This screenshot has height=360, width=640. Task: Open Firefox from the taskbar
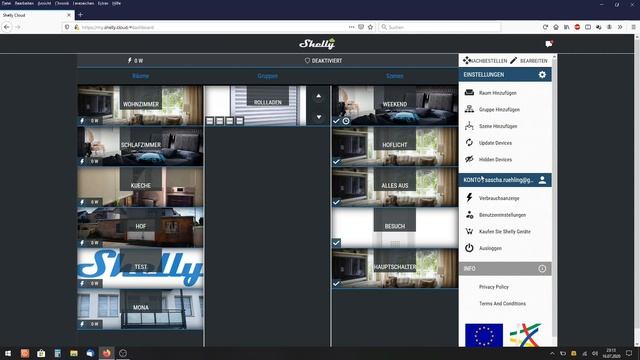click(107, 353)
